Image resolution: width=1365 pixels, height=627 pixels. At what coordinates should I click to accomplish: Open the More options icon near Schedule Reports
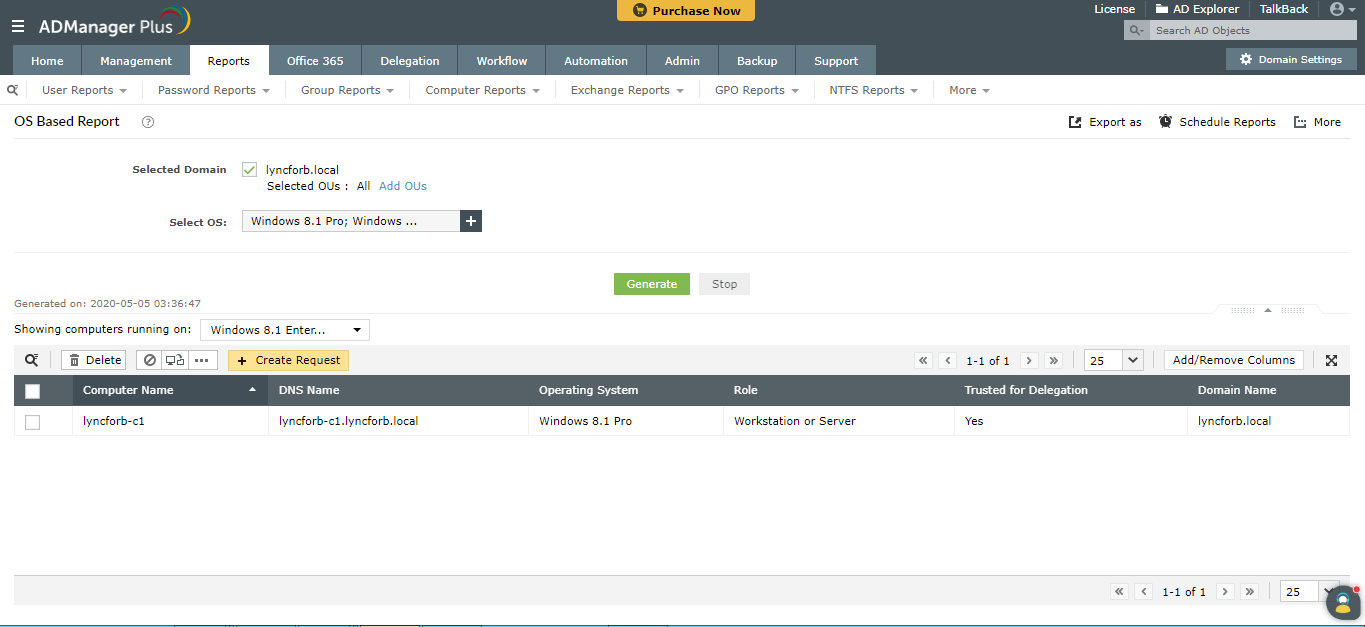(x=1300, y=122)
